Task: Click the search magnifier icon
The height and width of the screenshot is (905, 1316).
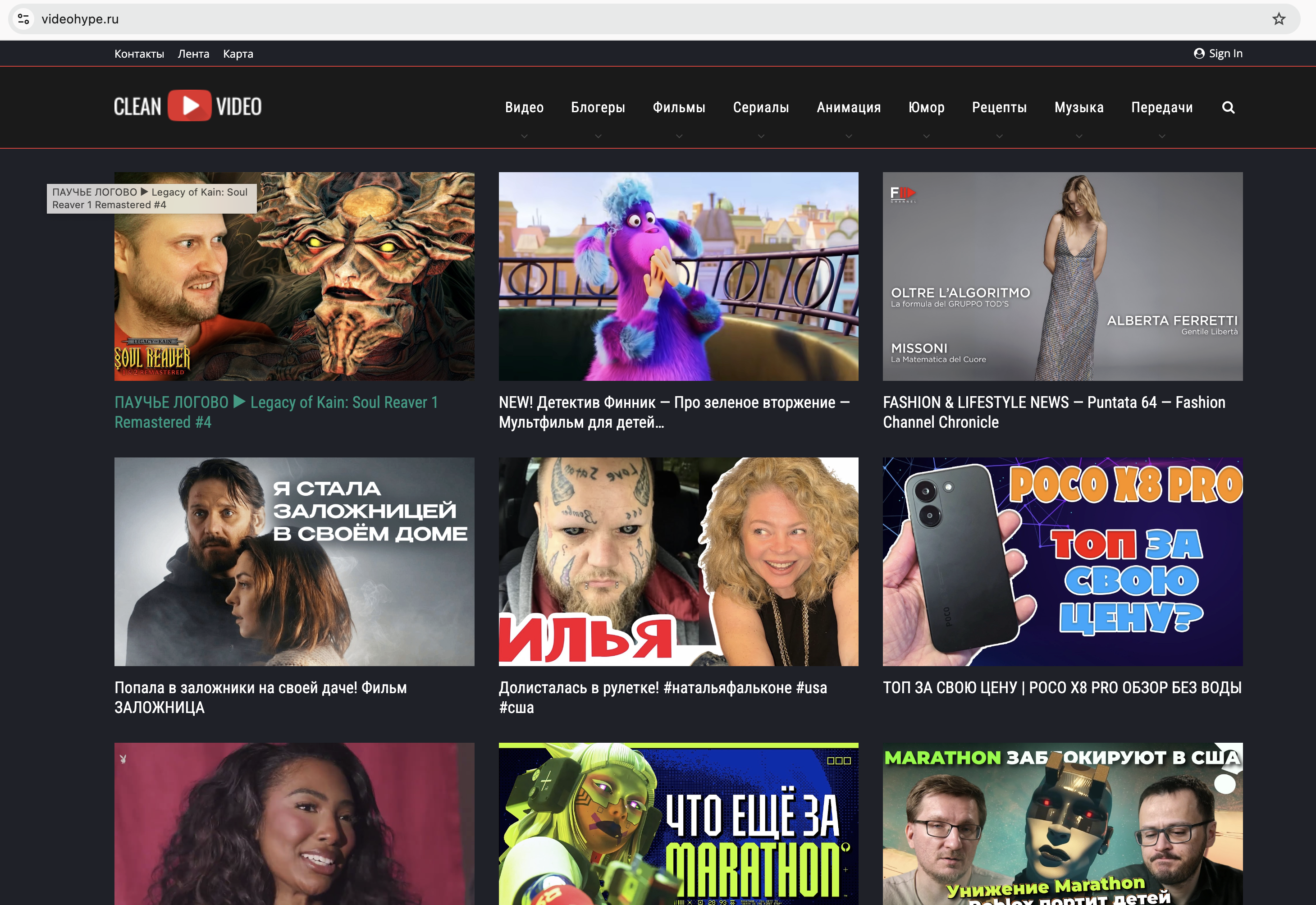Action: point(1228,107)
